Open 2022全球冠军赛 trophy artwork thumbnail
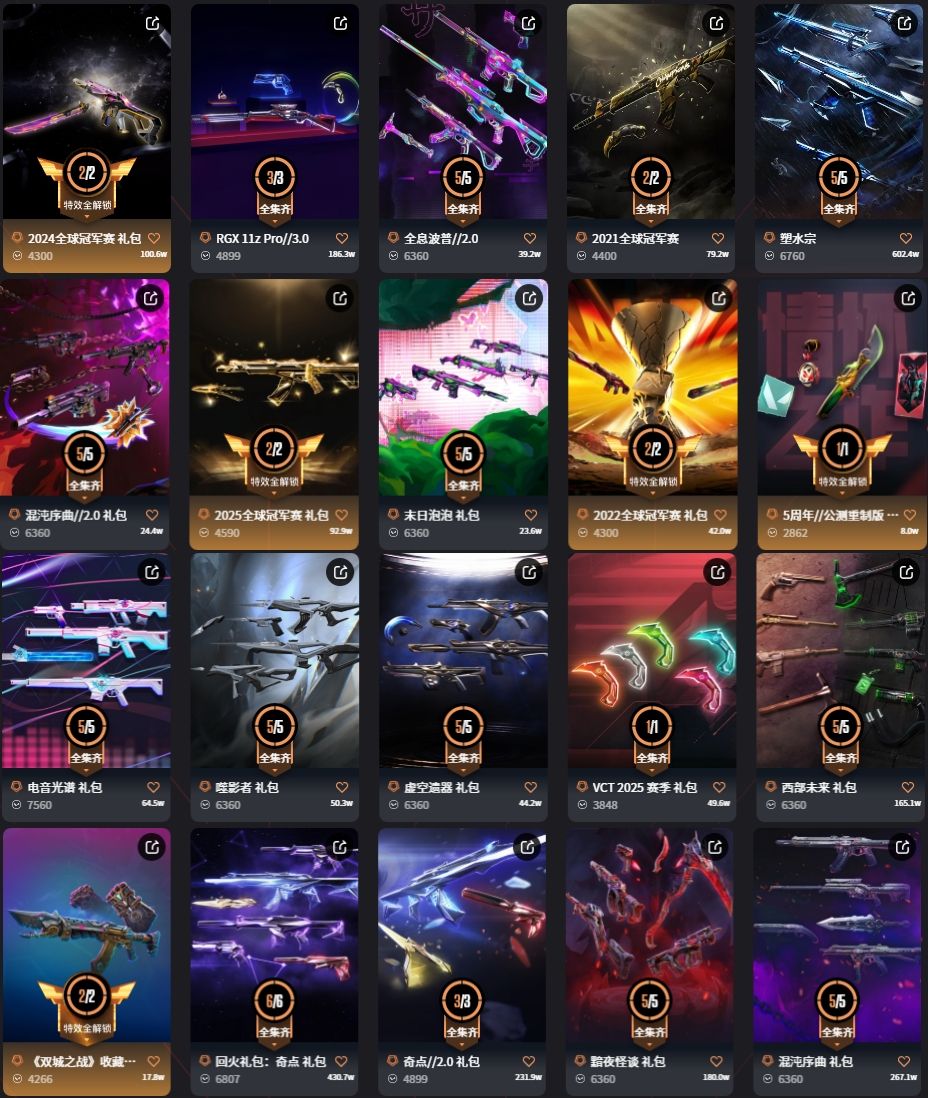928x1098 pixels. pos(653,387)
